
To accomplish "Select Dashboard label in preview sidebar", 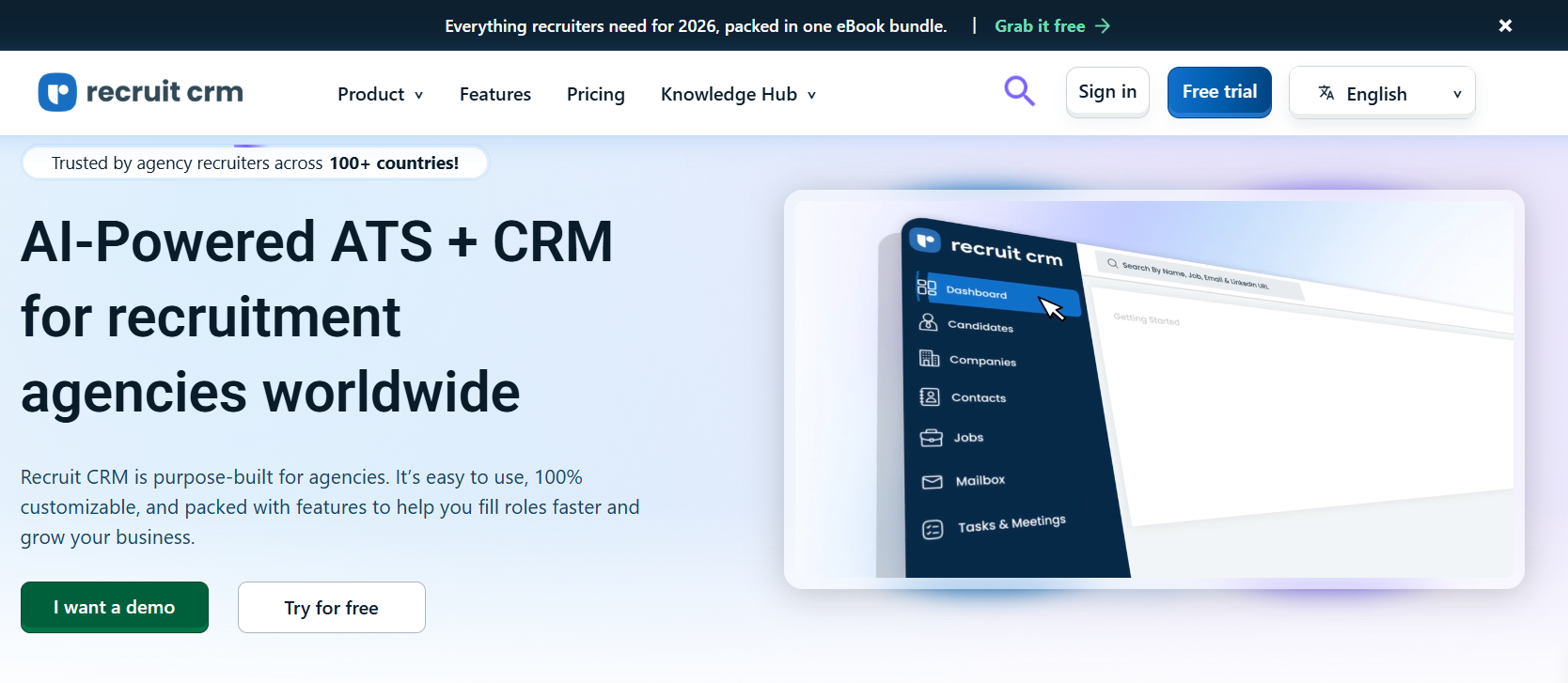I will pyautogui.click(x=976, y=292).
